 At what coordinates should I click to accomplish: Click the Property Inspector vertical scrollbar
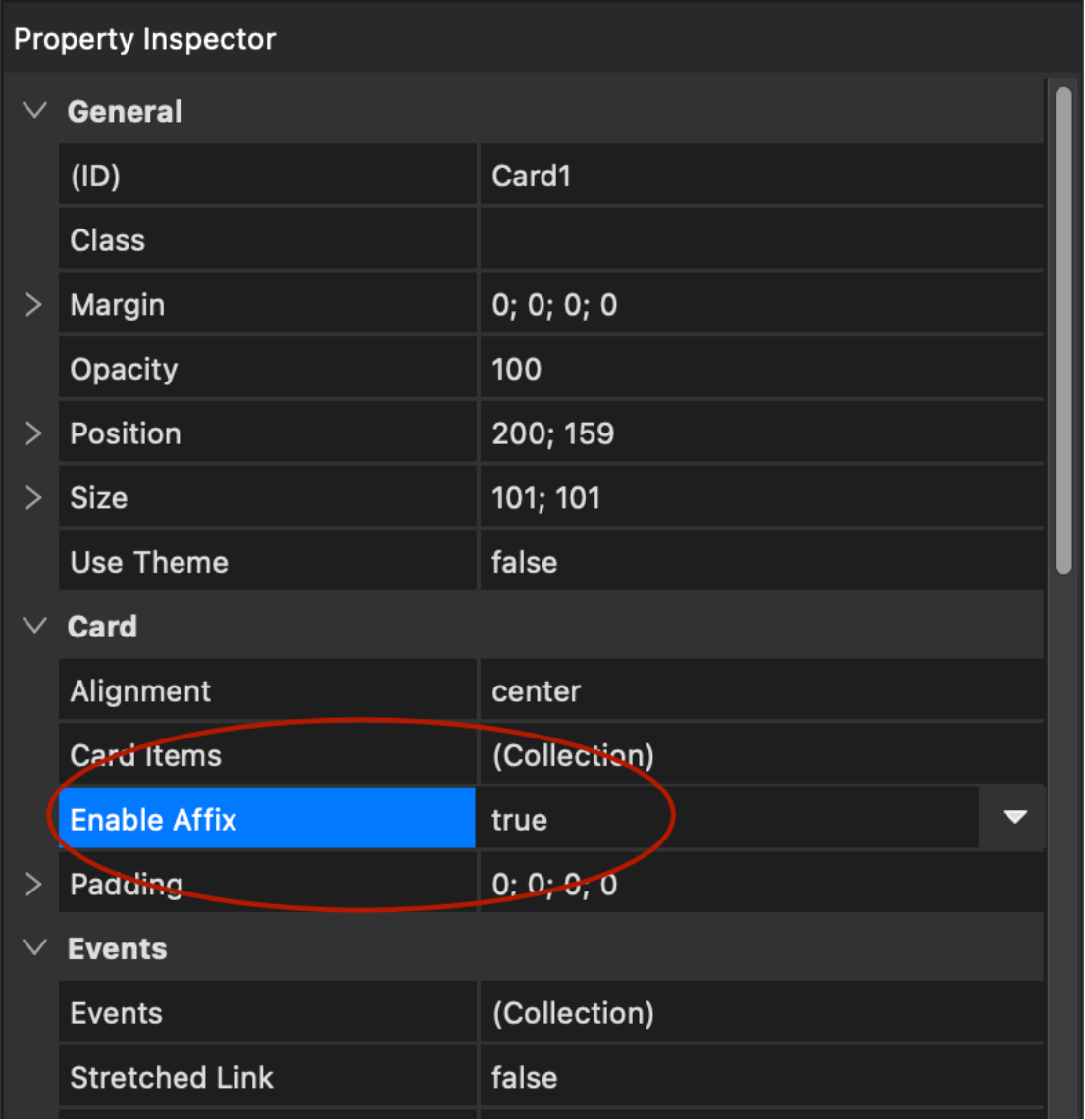tap(1063, 330)
